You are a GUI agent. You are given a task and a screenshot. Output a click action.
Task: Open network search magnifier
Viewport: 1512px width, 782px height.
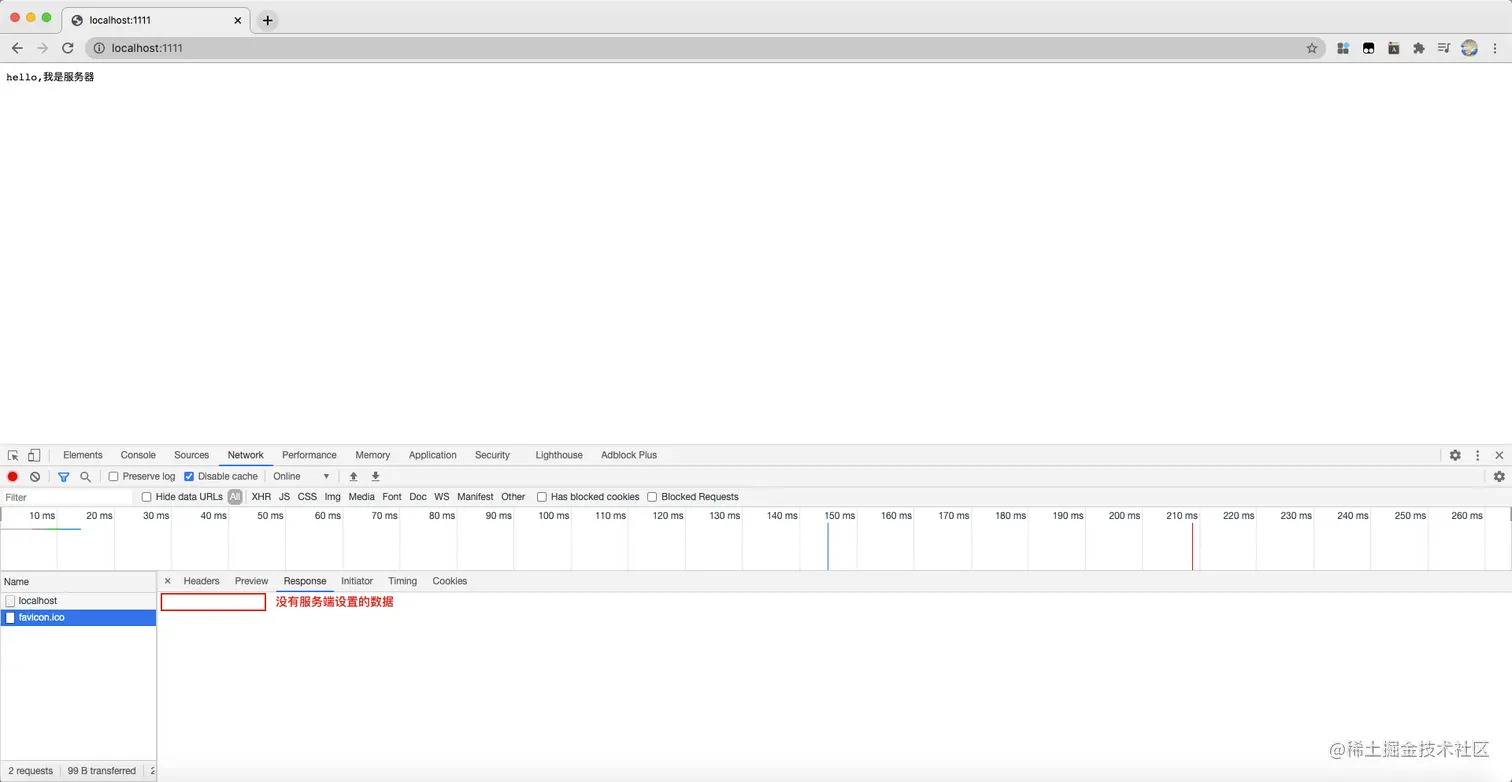(x=85, y=477)
